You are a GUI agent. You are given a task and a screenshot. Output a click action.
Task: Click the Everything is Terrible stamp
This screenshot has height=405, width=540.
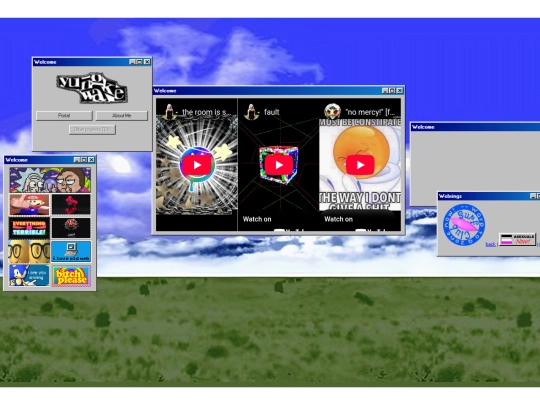point(29,228)
